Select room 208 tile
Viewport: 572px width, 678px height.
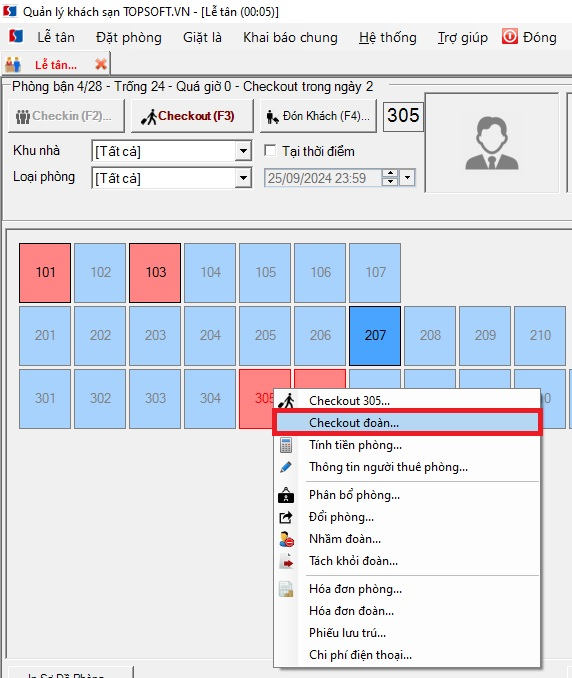point(430,336)
